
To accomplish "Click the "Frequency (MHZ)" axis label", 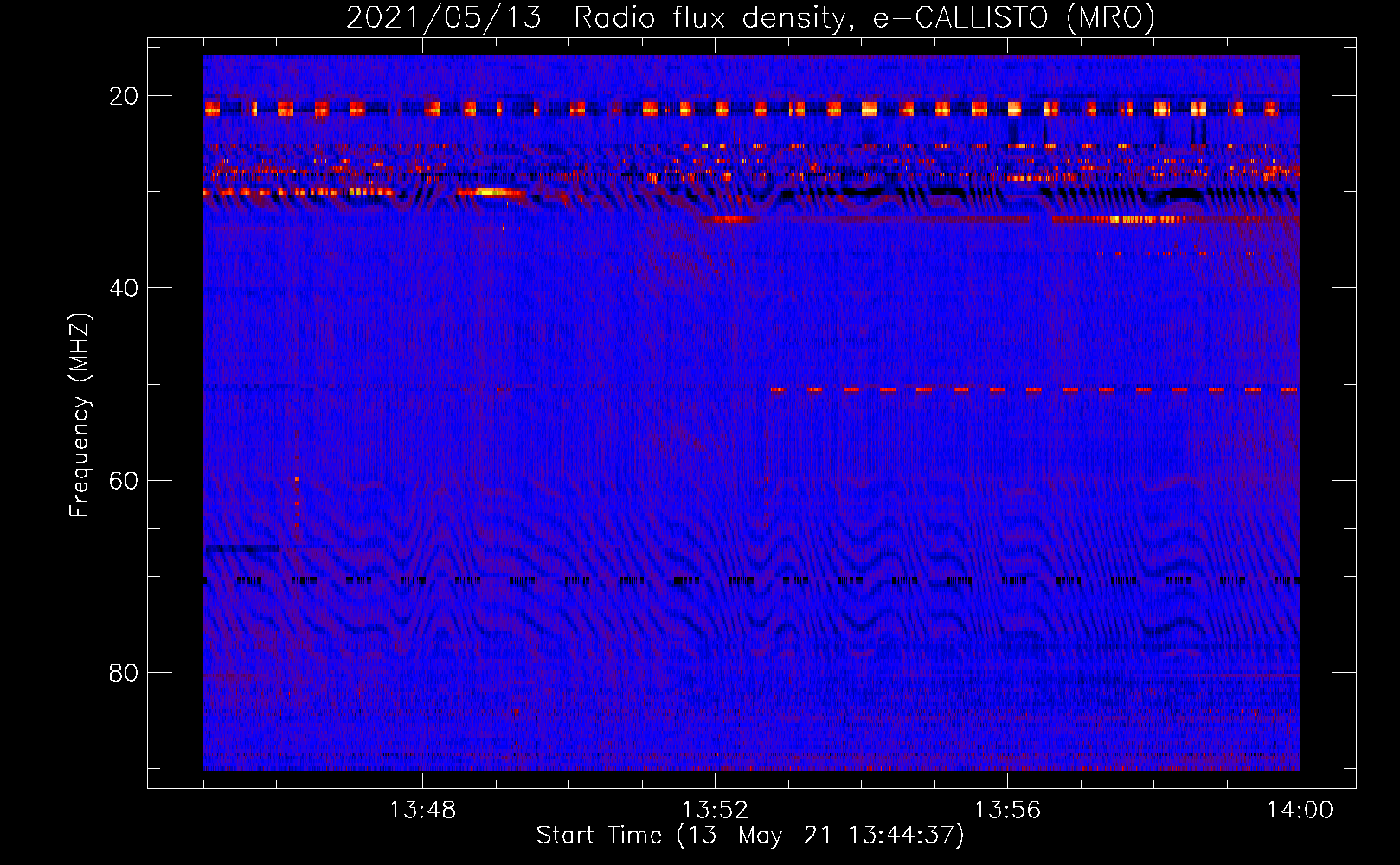I will click(80, 415).
